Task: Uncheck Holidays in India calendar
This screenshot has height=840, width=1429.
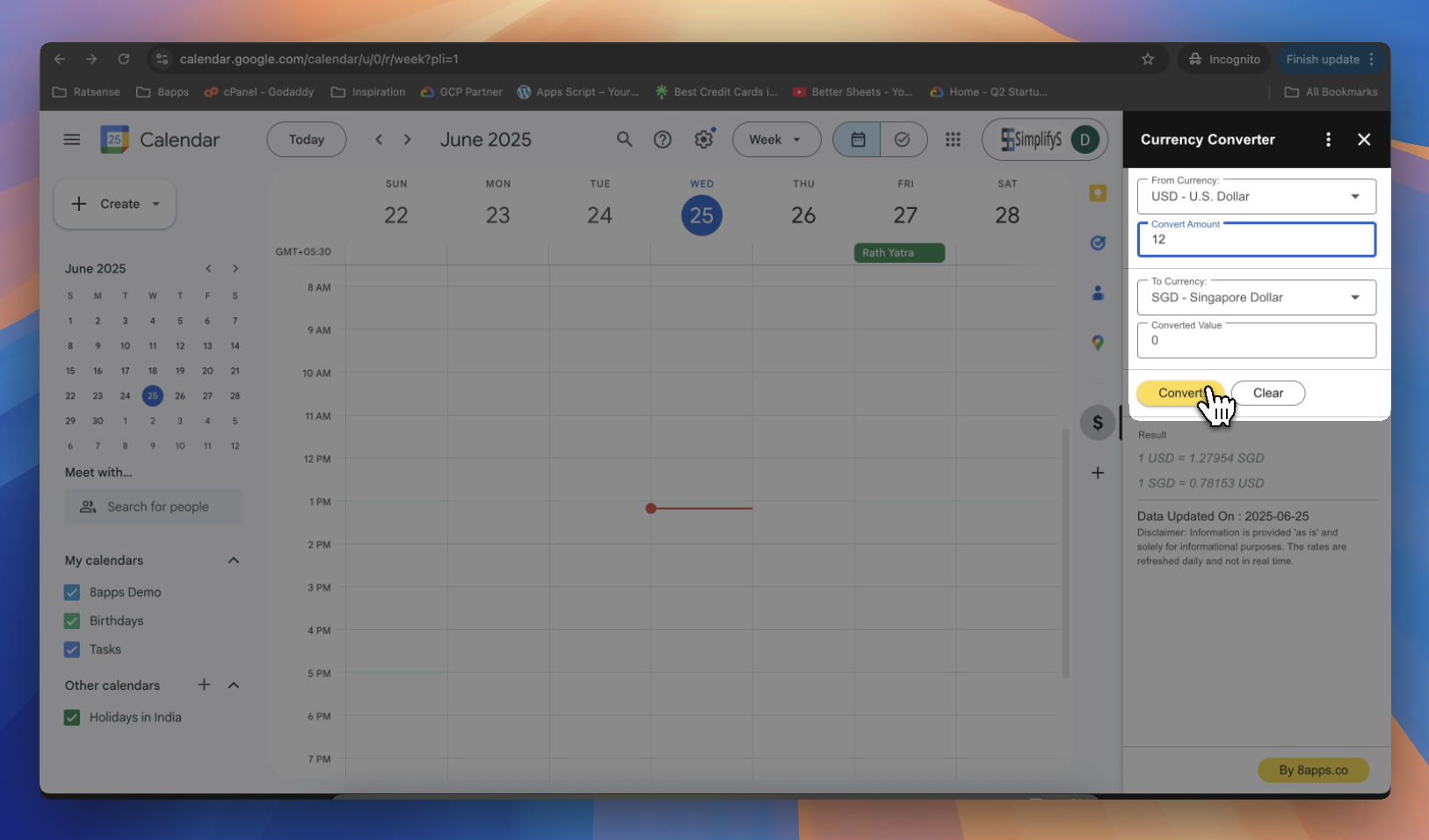Action: 71,717
